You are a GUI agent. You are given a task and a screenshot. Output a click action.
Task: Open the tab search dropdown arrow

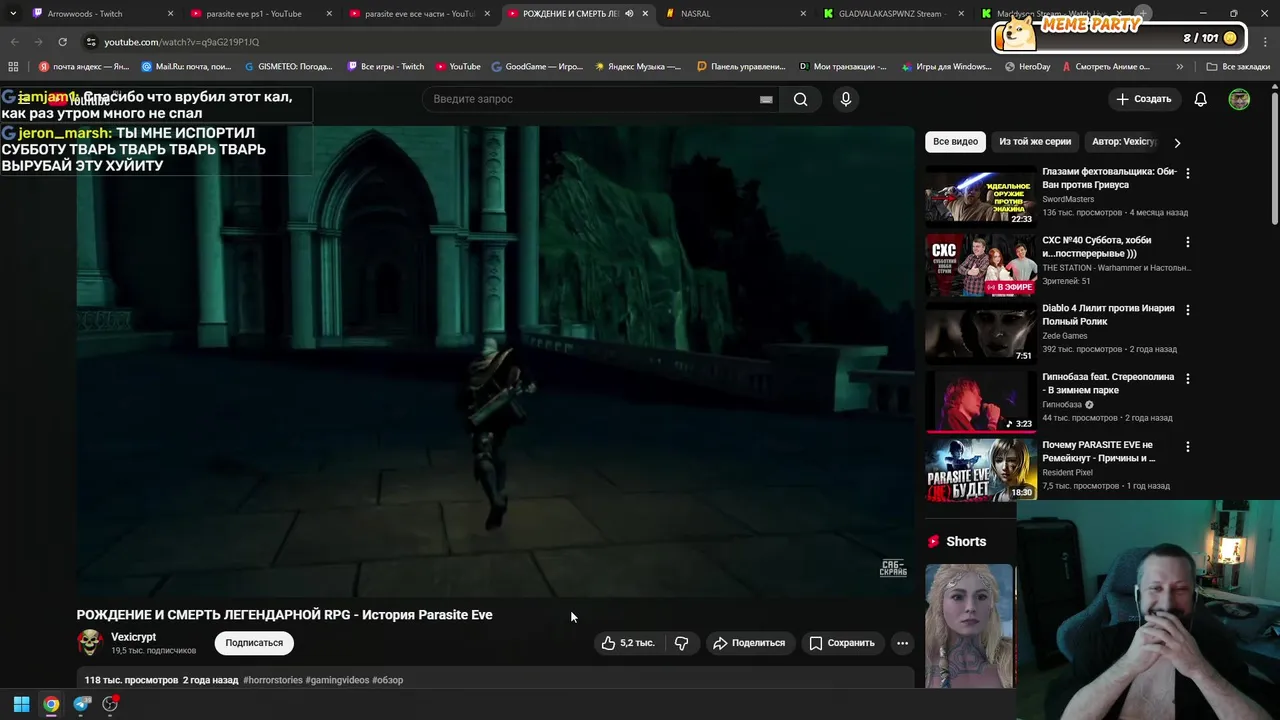(x=12, y=14)
